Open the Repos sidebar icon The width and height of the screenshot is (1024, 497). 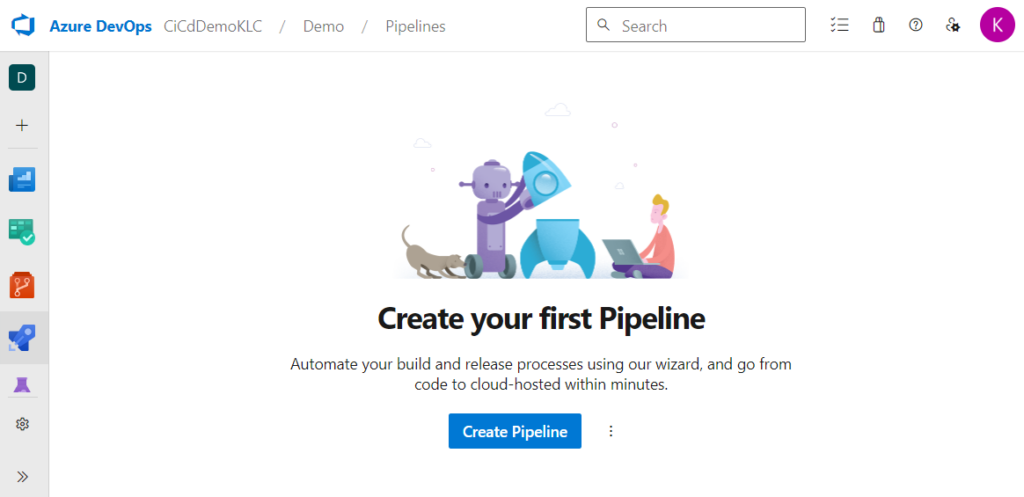[22, 285]
